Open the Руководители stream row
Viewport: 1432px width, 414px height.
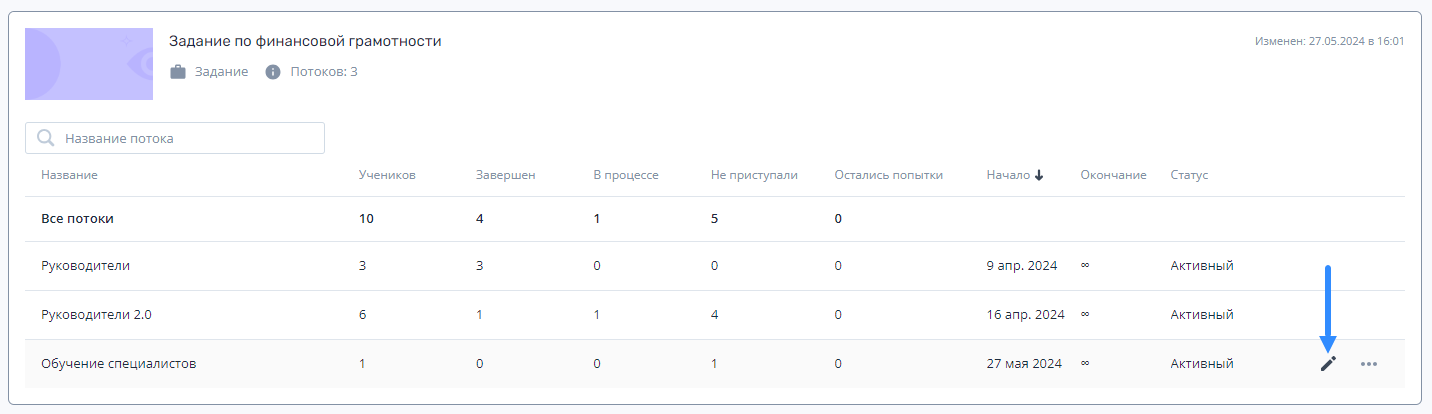tap(715, 266)
